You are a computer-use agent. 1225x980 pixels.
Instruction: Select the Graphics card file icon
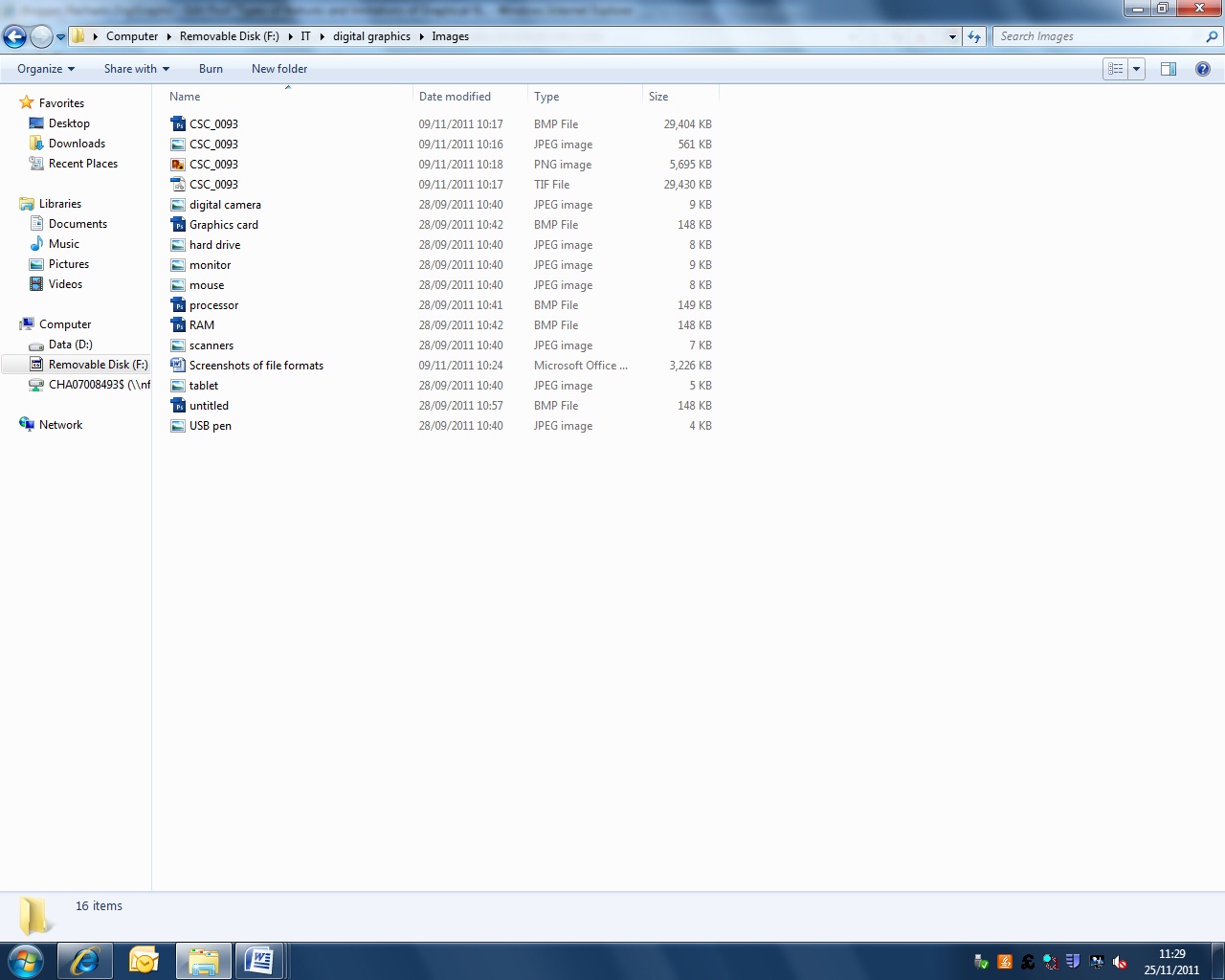pos(178,225)
